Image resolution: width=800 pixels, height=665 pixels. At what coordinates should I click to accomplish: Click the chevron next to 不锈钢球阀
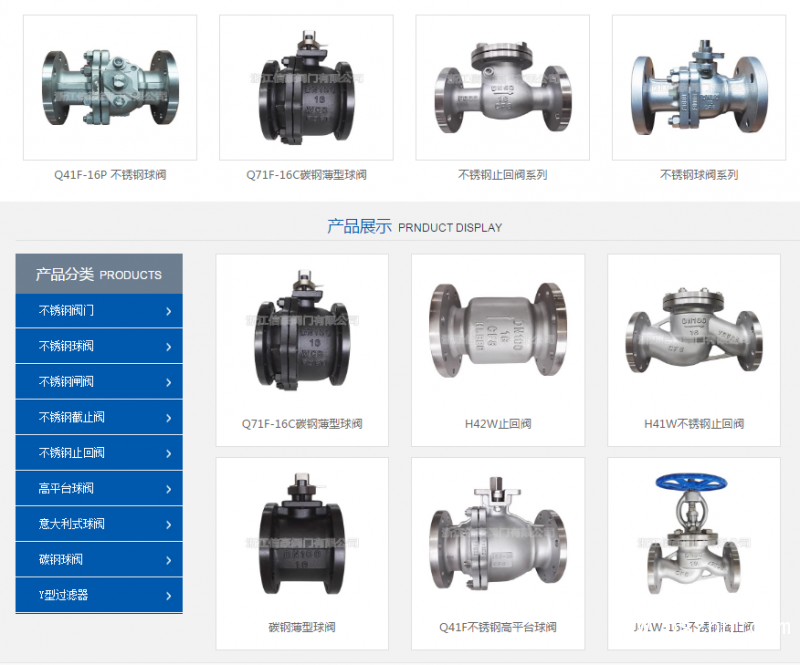coord(168,346)
